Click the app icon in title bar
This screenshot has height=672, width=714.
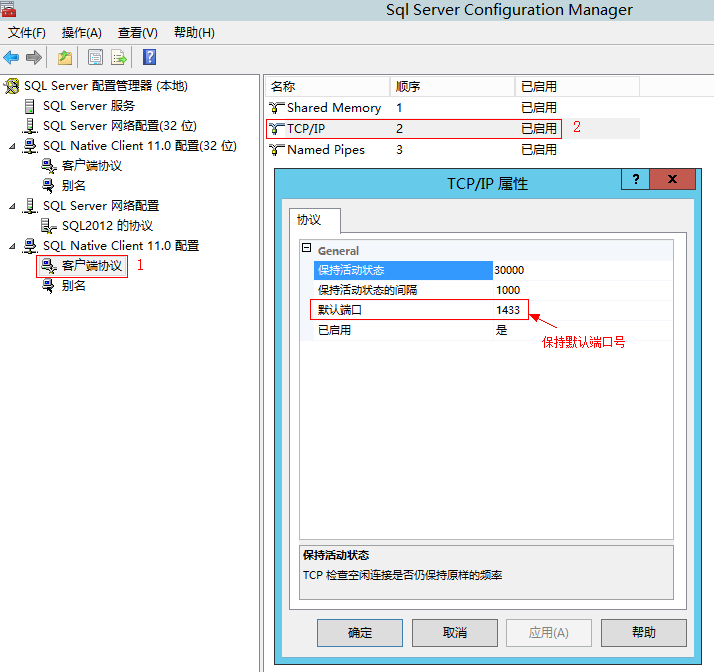click(8, 9)
